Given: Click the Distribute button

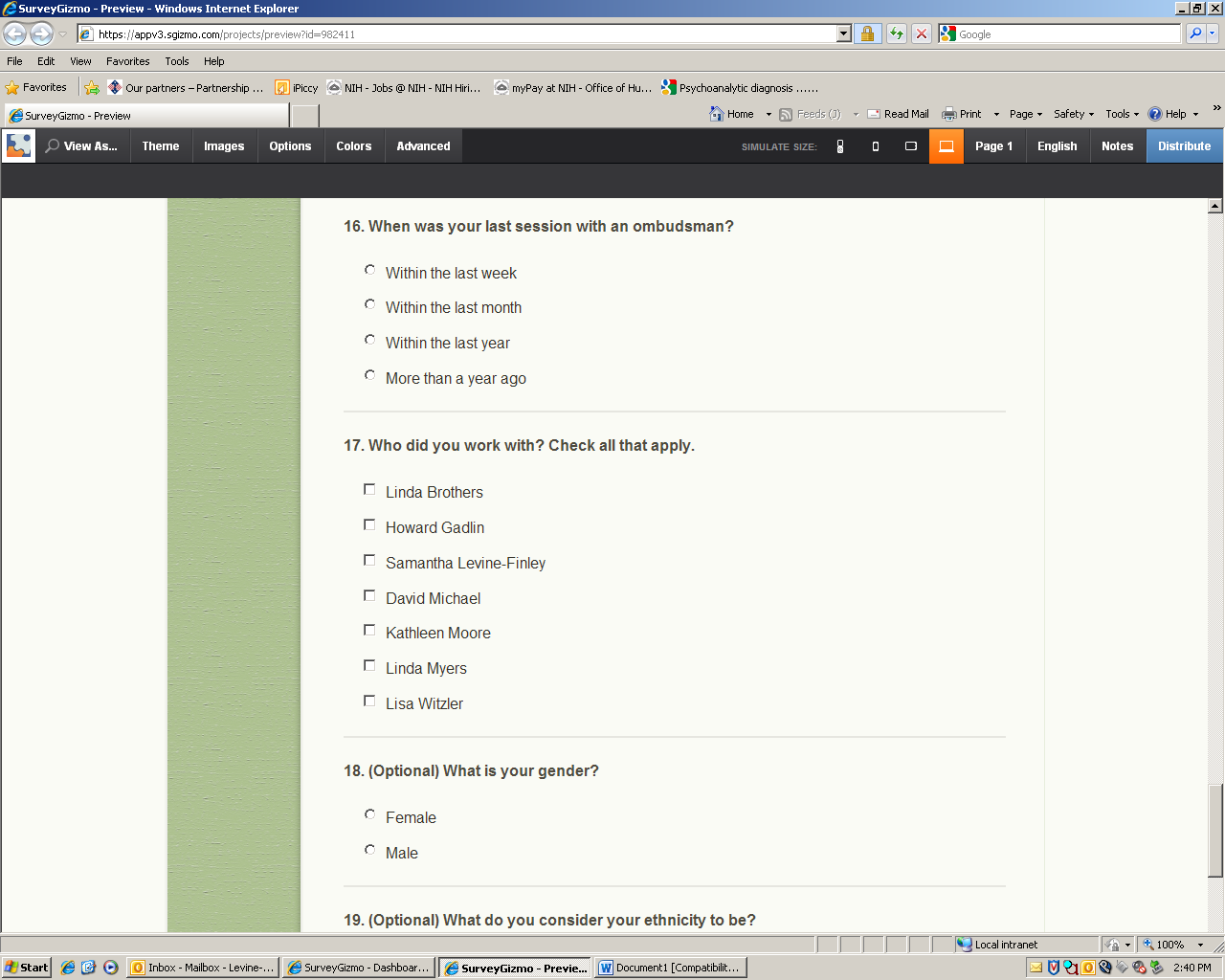Looking at the screenshot, I should pyautogui.click(x=1185, y=146).
